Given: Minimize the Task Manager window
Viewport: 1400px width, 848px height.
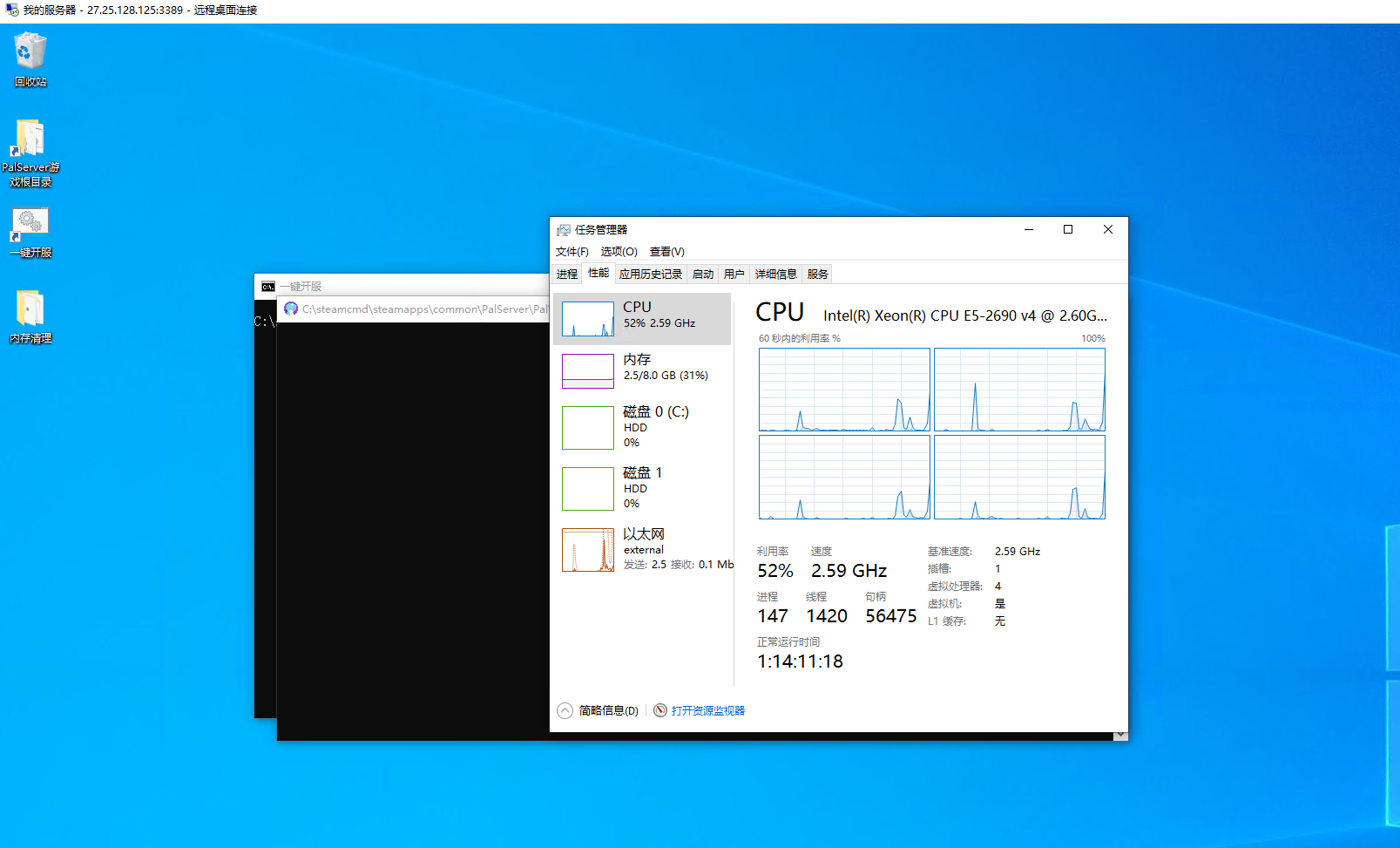Looking at the screenshot, I should click(x=1029, y=230).
